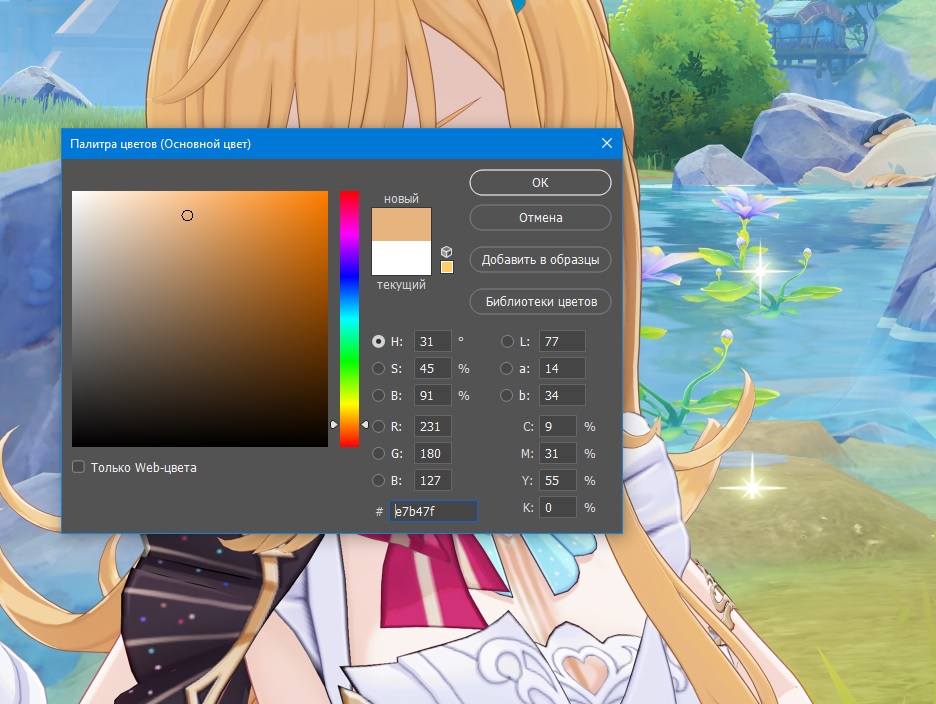Open Библиотеки цветов
Image resolution: width=936 pixels, height=704 pixels.
540,302
